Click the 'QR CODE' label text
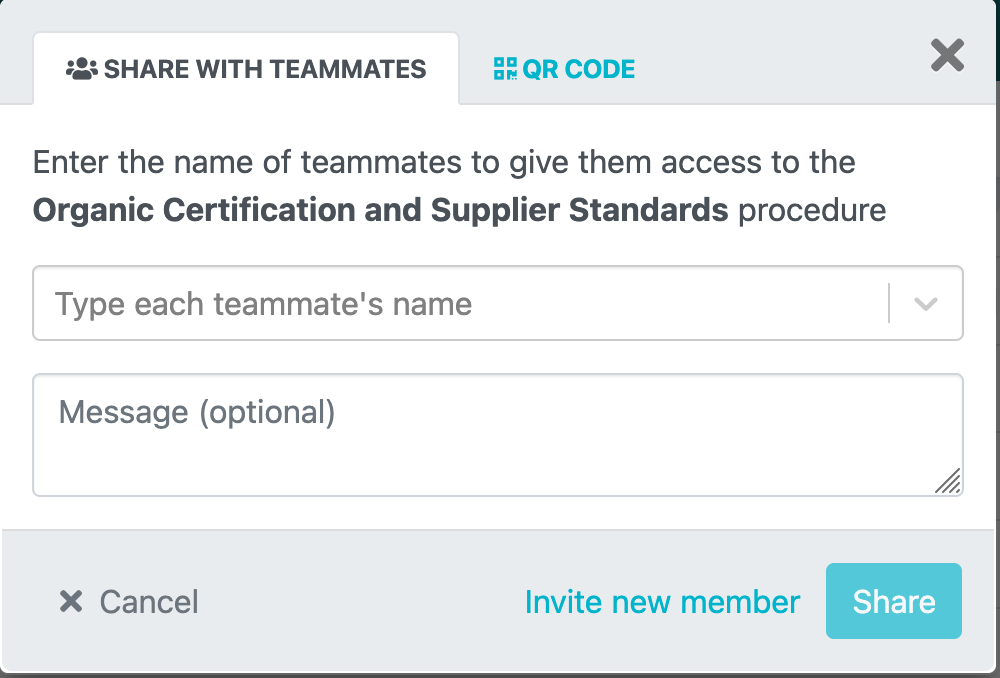Viewport: 1000px width, 678px height. 578,69
